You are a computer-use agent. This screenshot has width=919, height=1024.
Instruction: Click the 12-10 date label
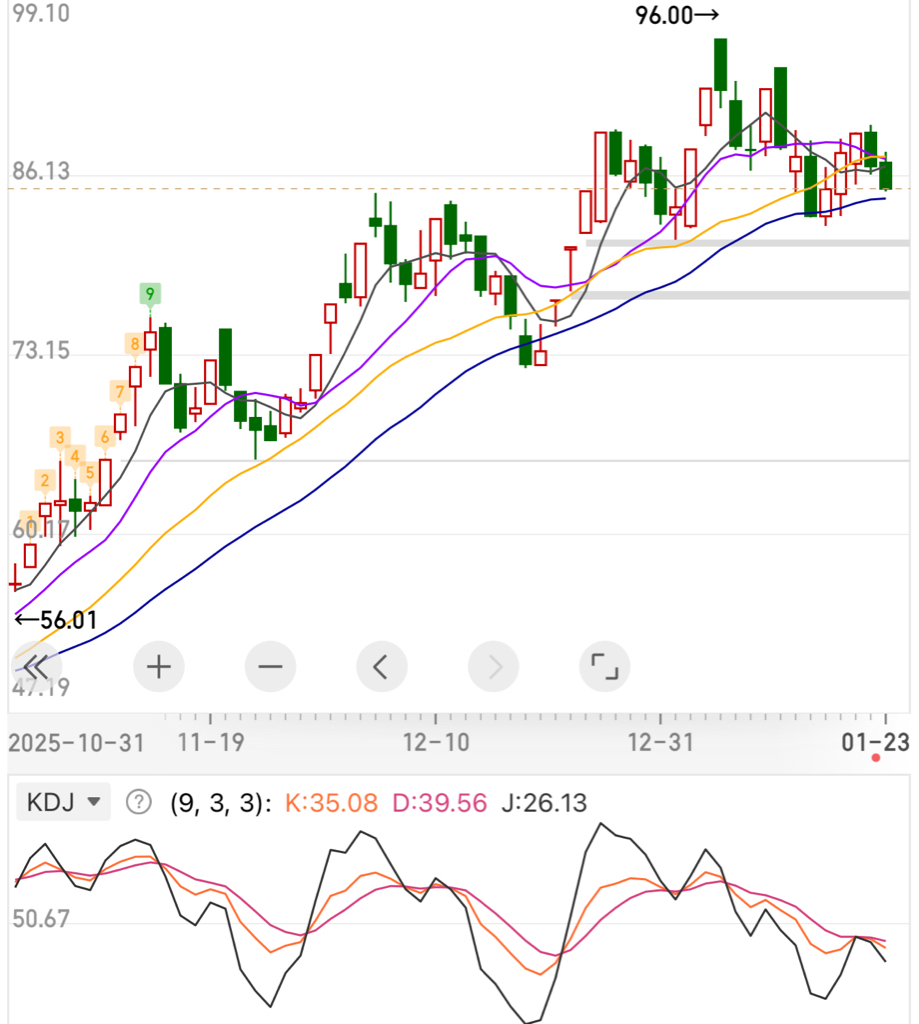(436, 743)
